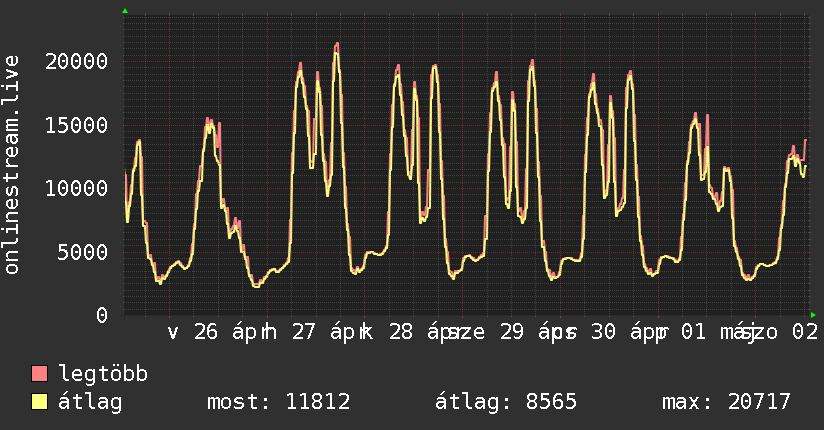Click the green arrow atop the y-axis

tap(125, 11)
